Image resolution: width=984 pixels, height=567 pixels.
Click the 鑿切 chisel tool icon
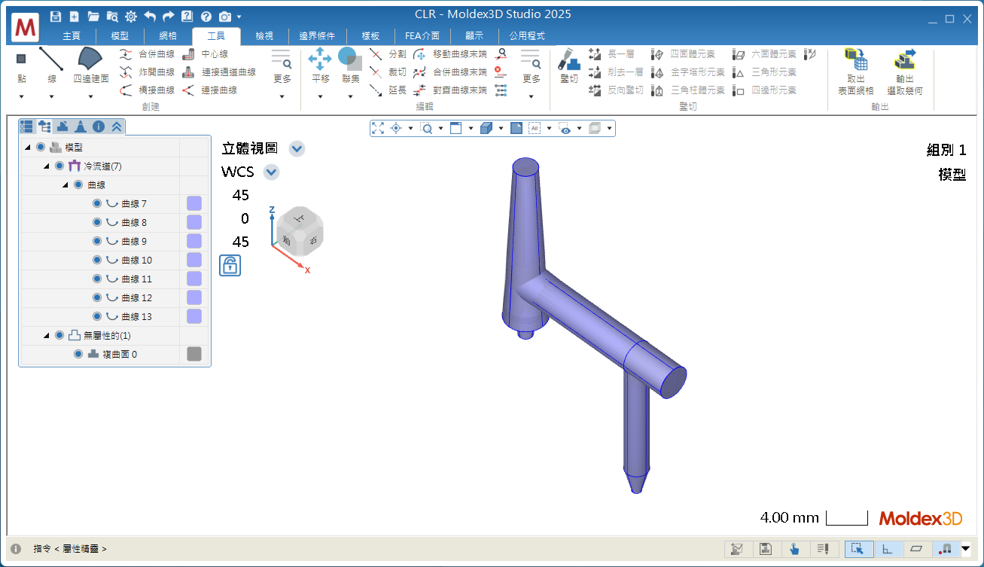tap(568, 60)
